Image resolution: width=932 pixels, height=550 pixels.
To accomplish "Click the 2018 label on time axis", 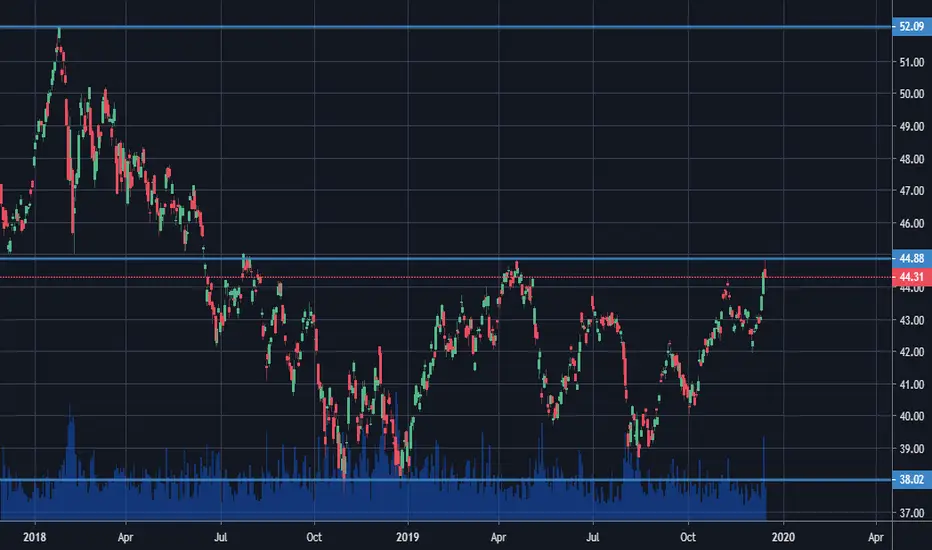I will click(34, 538).
